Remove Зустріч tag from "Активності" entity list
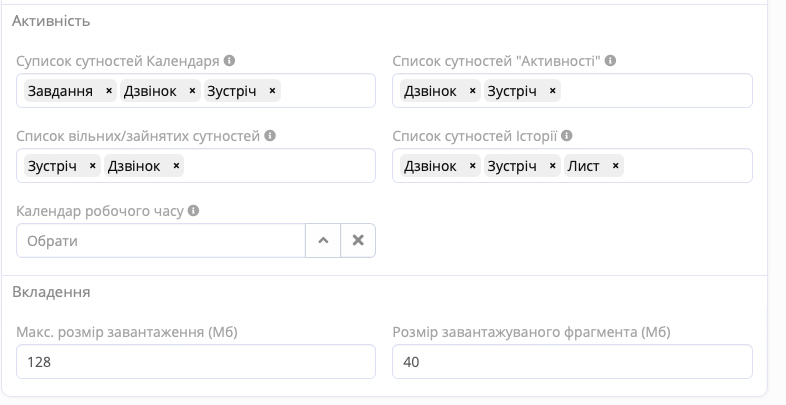Image resolution: width=786 pixels, height=405 pixels. pyautogui.click(x=552, y=91)
